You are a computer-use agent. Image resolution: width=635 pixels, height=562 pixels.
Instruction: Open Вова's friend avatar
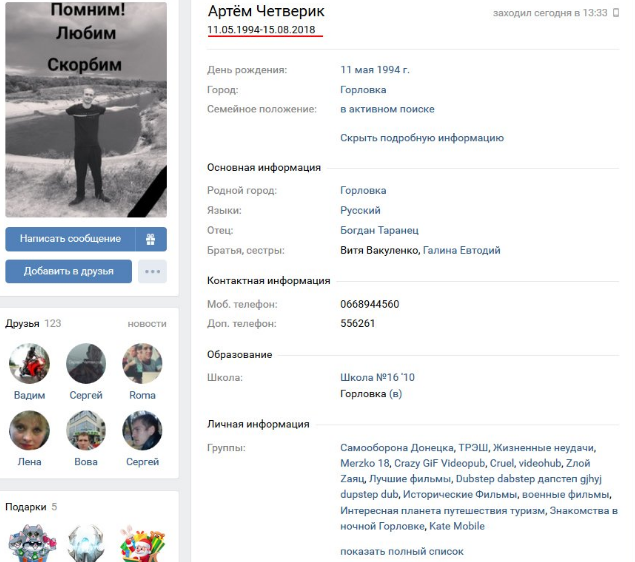pyautogui.click(x=86, y=430)
